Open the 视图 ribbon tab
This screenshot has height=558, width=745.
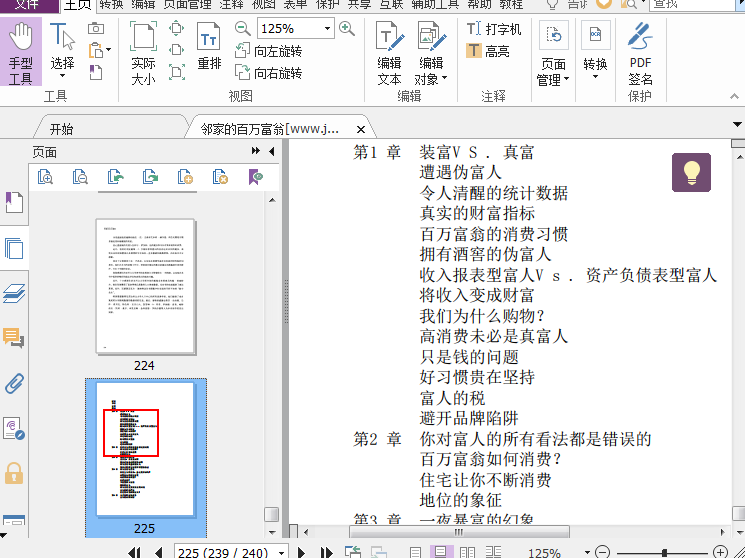tap(264, 5)
